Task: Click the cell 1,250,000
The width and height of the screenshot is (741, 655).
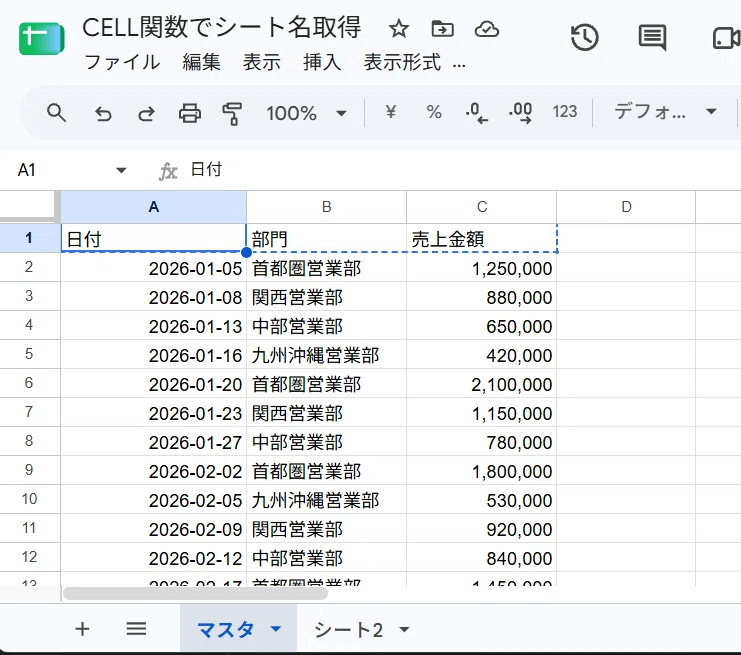Action: (482, 268)
